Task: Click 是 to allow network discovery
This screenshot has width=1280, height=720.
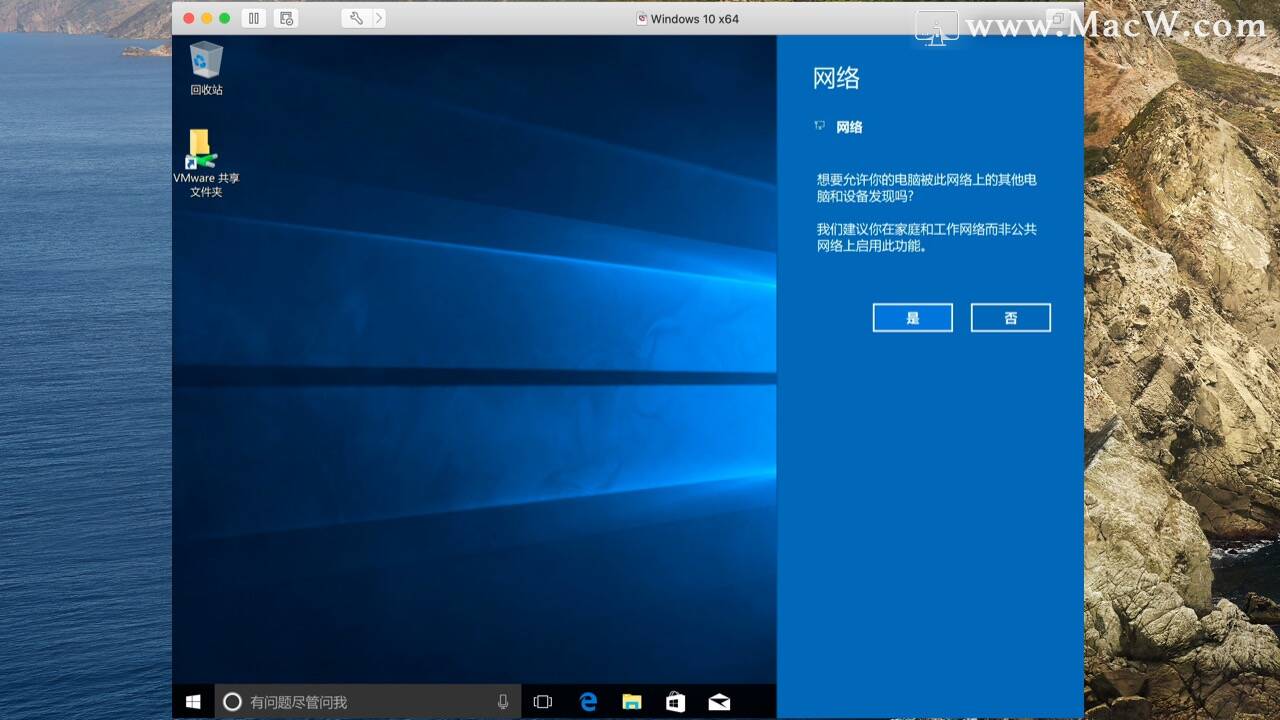Action: [x=912, y=318]
